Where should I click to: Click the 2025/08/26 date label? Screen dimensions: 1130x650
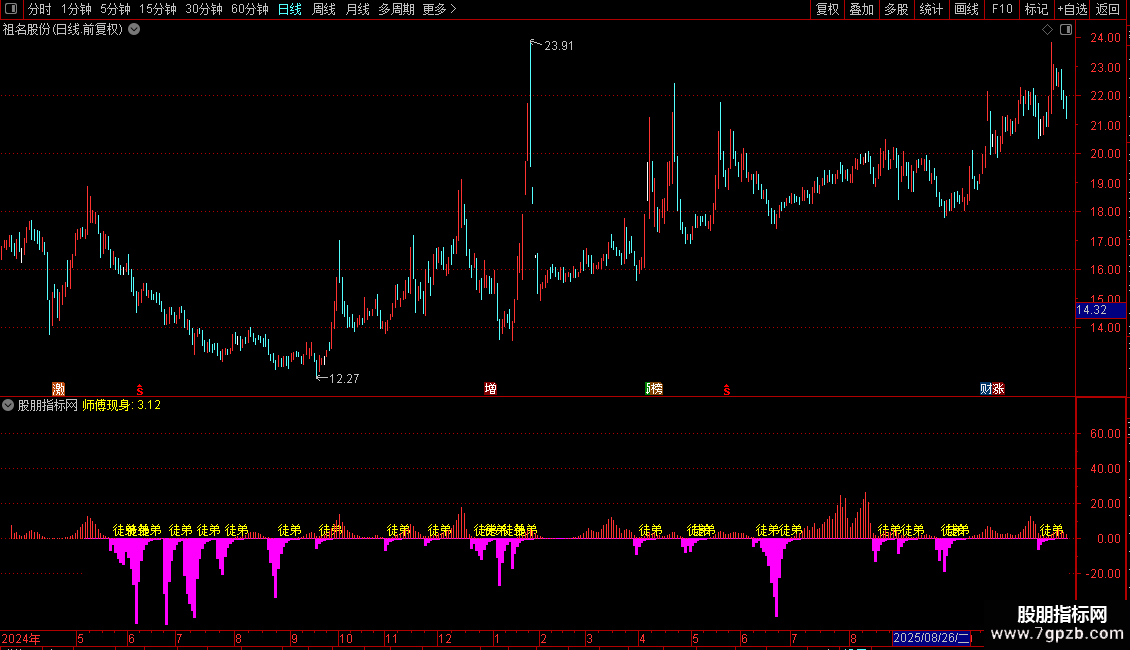[931, 638]
